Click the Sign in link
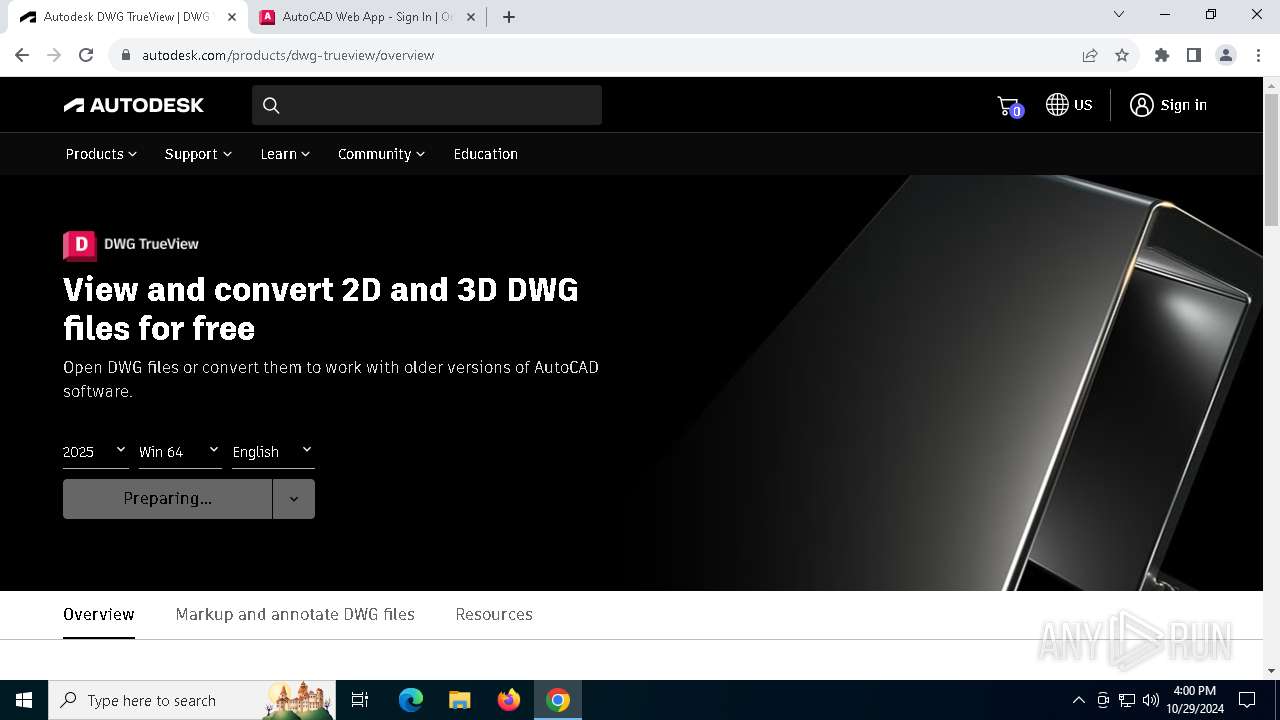1280x720 pixels. (x=1183, y=105)
